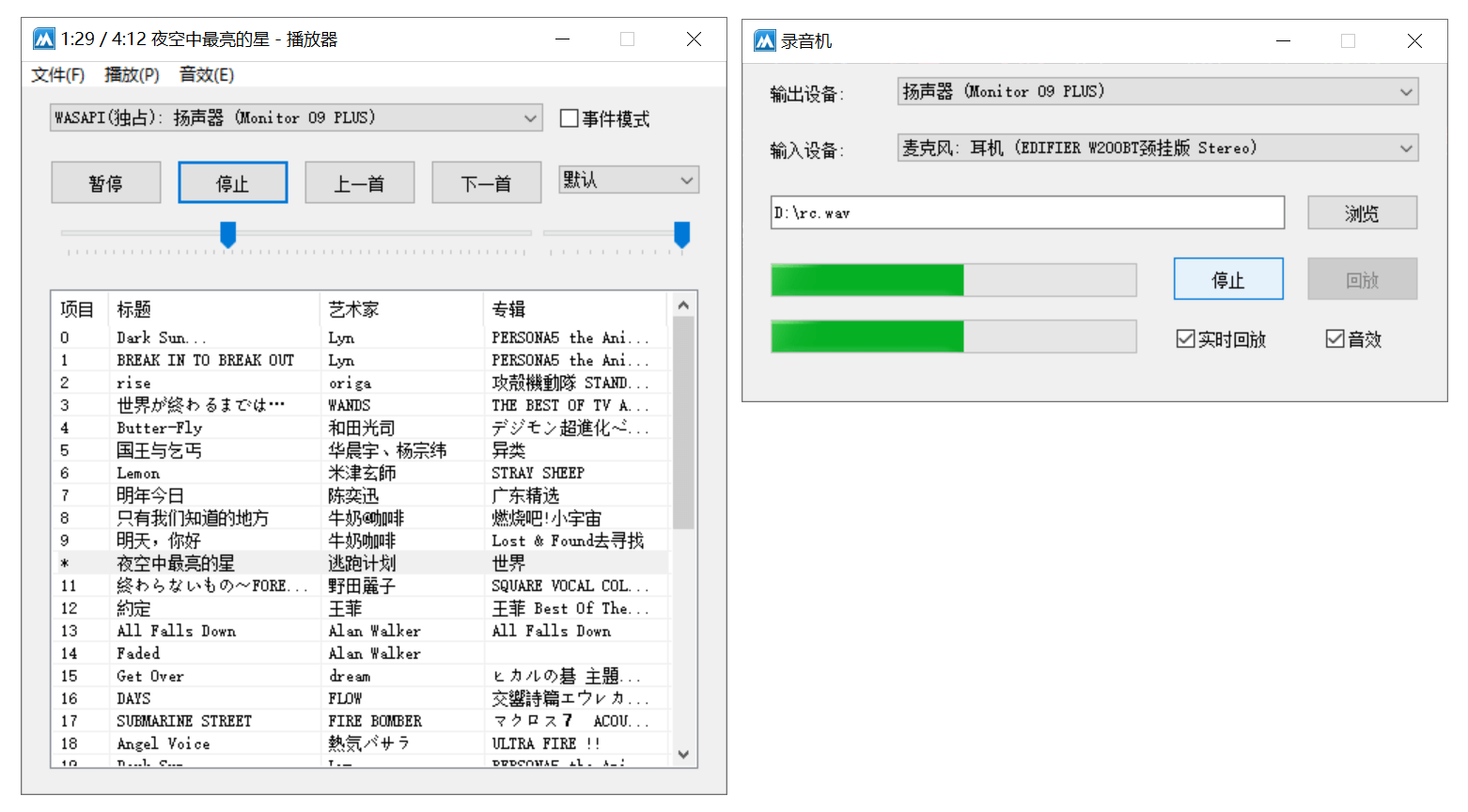Click the player window app icon
This screenshot has height=812, width=1468.
(44, 39)
